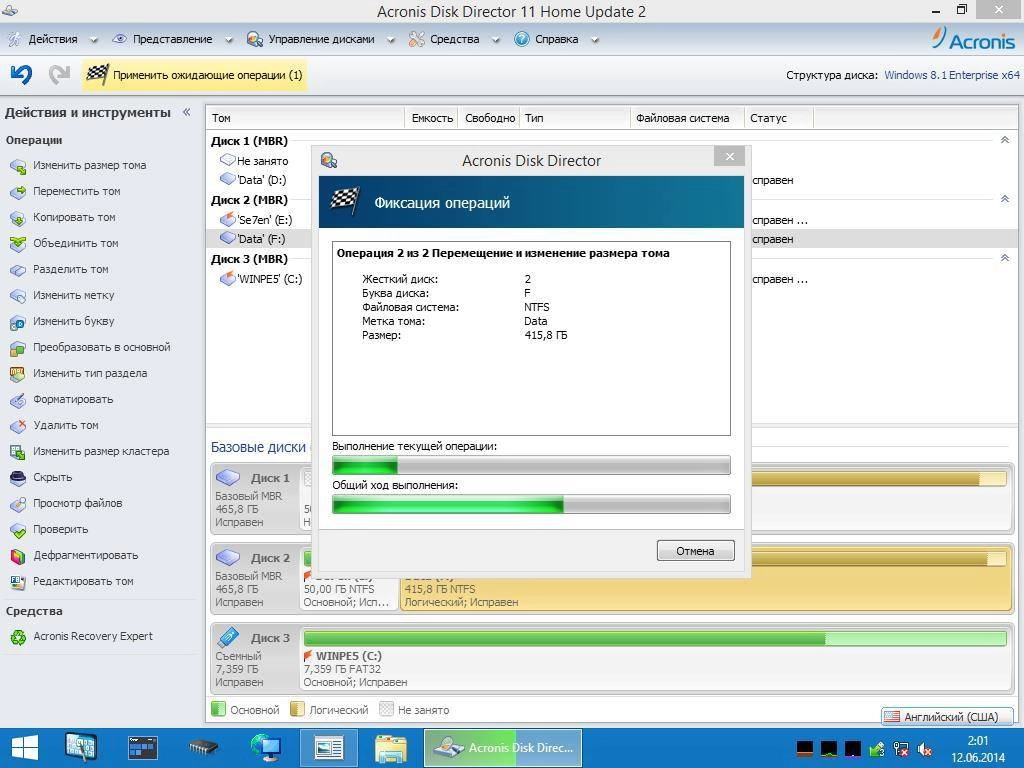Image resolution: width=1024 pixels, height=768 pixels.
Task: Click the 'Общий ход выполнения' progress bar
Action: point(531,505)
